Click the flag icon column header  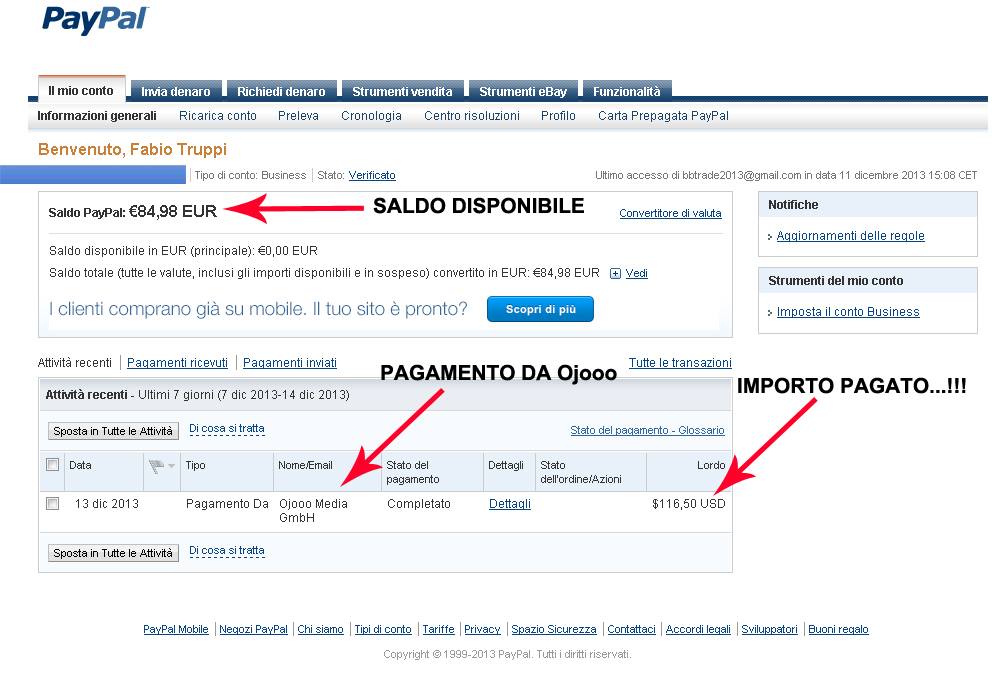click(x=156, y=466)
